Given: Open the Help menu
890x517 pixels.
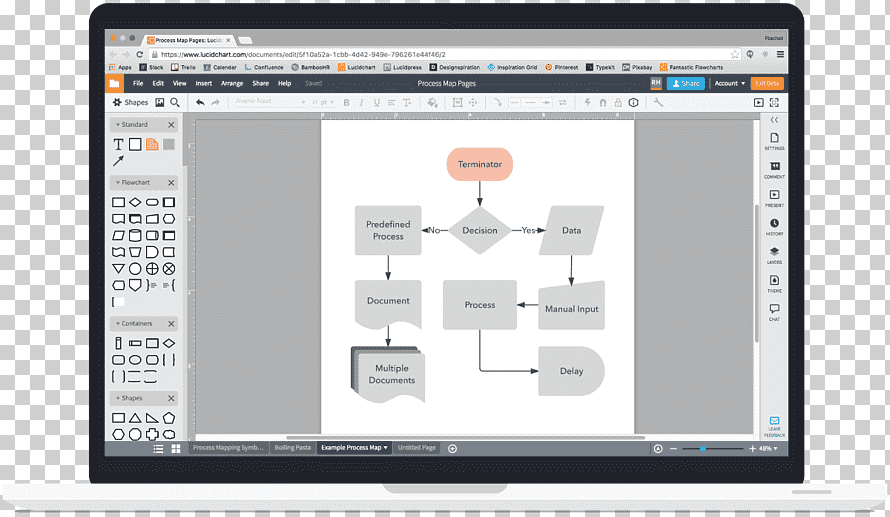Looking at the screenshot, I should tap(284, 83).
